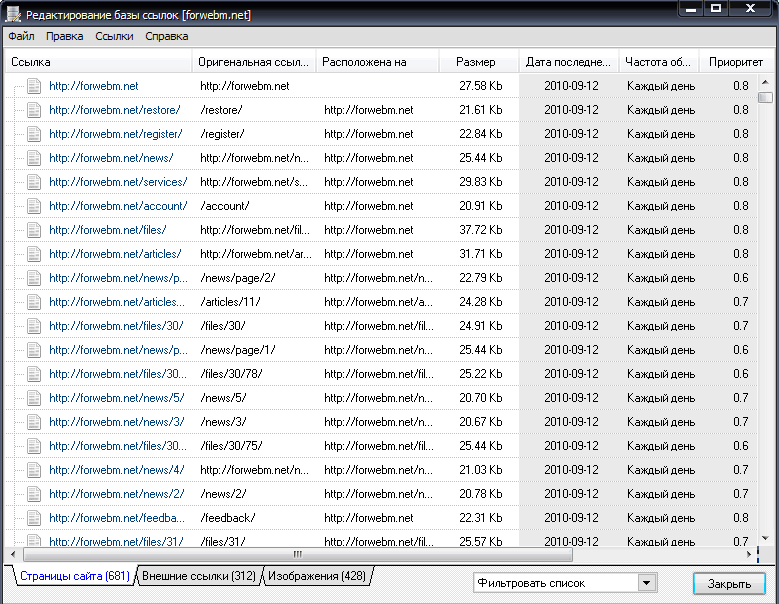Click original link /articles/11/
The image size is (779, 604).
(231, 302)
